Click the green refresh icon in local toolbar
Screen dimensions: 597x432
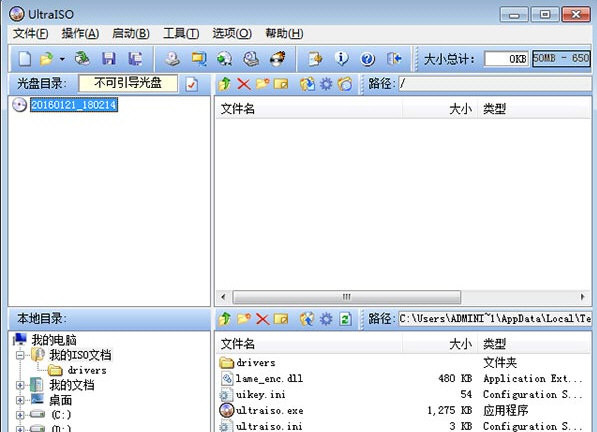pyautogui.click(x=345, y=319)
